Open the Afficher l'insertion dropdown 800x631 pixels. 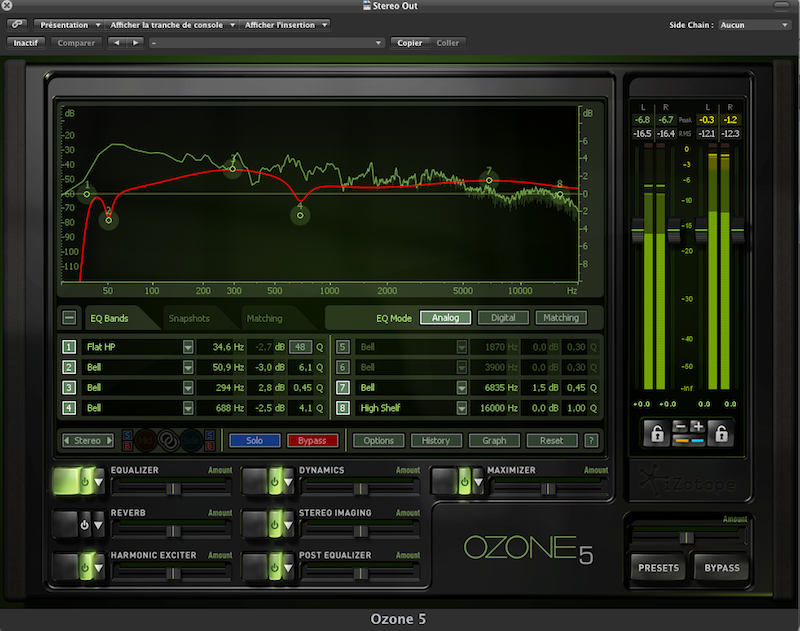tap(285, 24)
